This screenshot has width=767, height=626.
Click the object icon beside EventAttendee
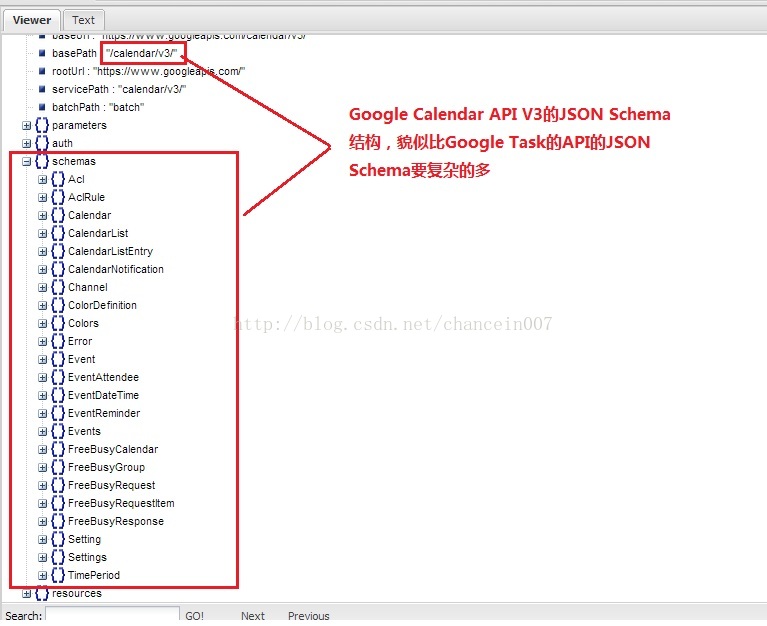click(x=58, y=377)
